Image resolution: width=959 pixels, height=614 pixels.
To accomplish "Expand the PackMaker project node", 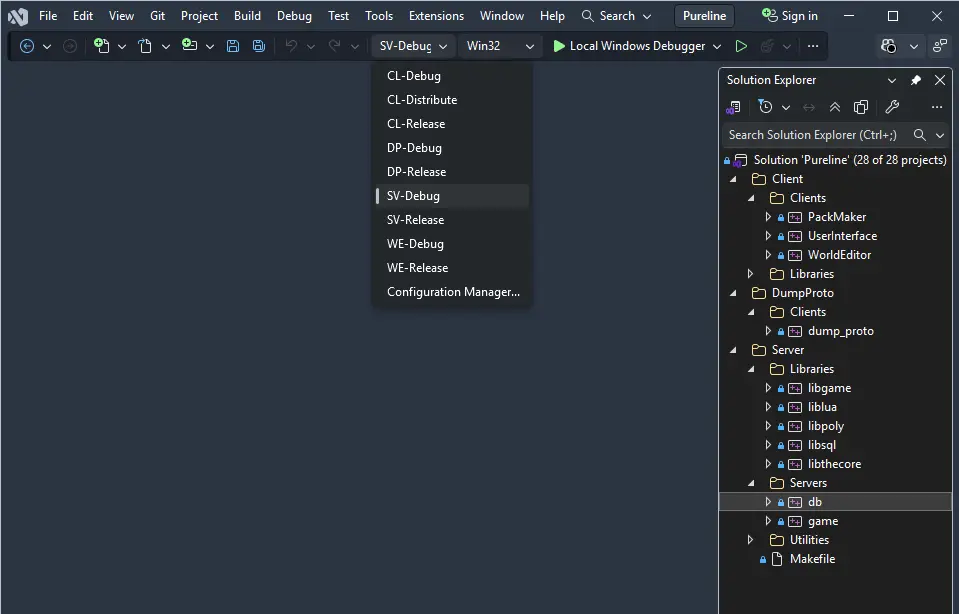I will click(x=768, y=217).
